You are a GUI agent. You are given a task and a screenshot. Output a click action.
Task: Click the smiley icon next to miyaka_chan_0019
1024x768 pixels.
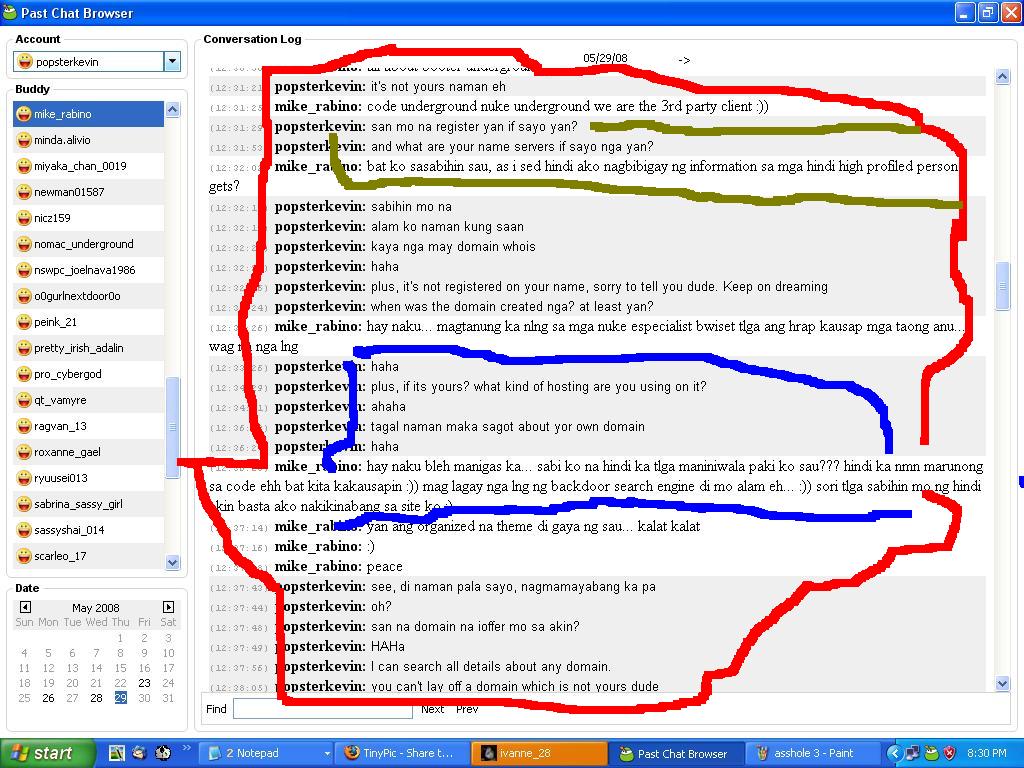click(x=24, y=167)
